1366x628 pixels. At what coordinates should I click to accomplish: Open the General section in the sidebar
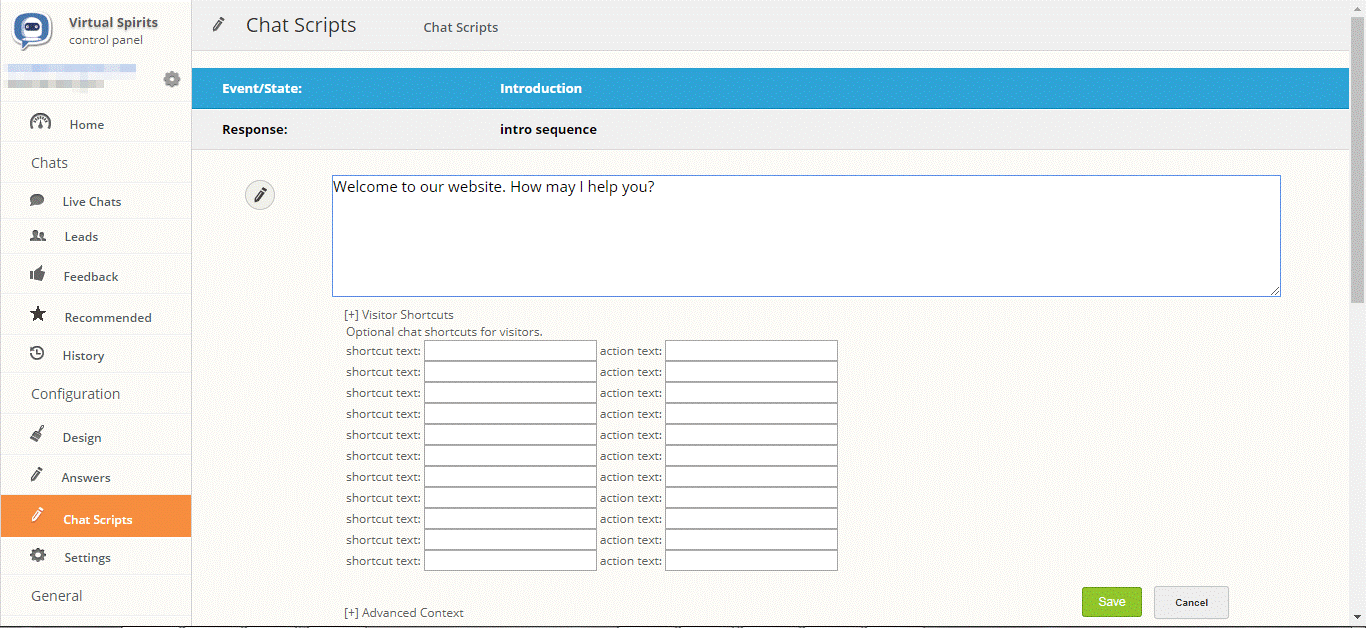point(56,595)
